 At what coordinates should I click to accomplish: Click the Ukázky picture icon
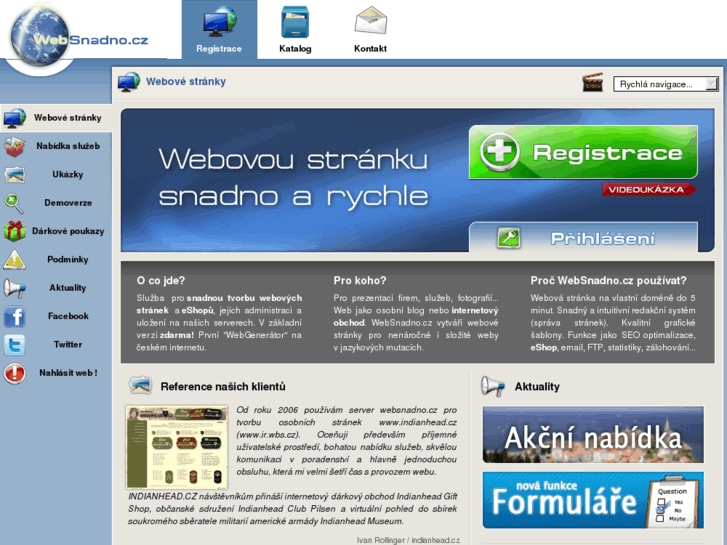click(14, 175)
